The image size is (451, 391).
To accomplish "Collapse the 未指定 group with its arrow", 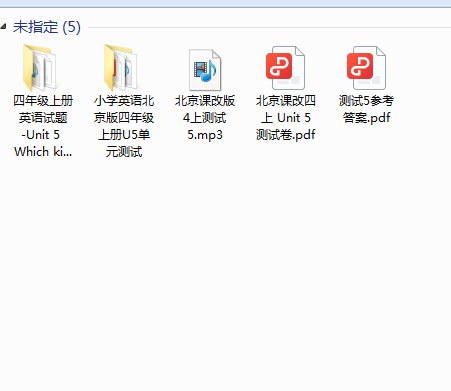I will click(x=3, y=26).
